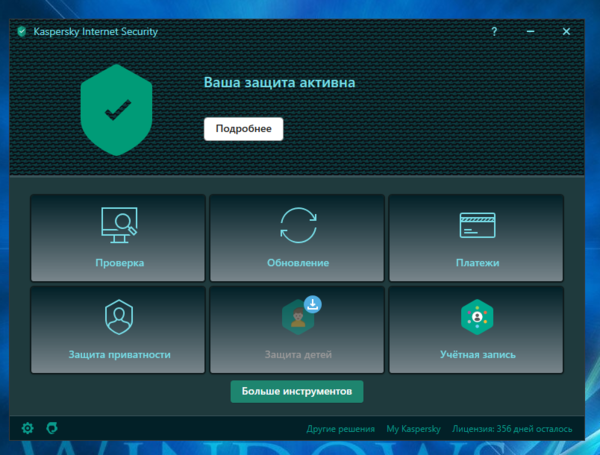
Task: Open Учётная запись via the hexagon icon
Action: 477,317
